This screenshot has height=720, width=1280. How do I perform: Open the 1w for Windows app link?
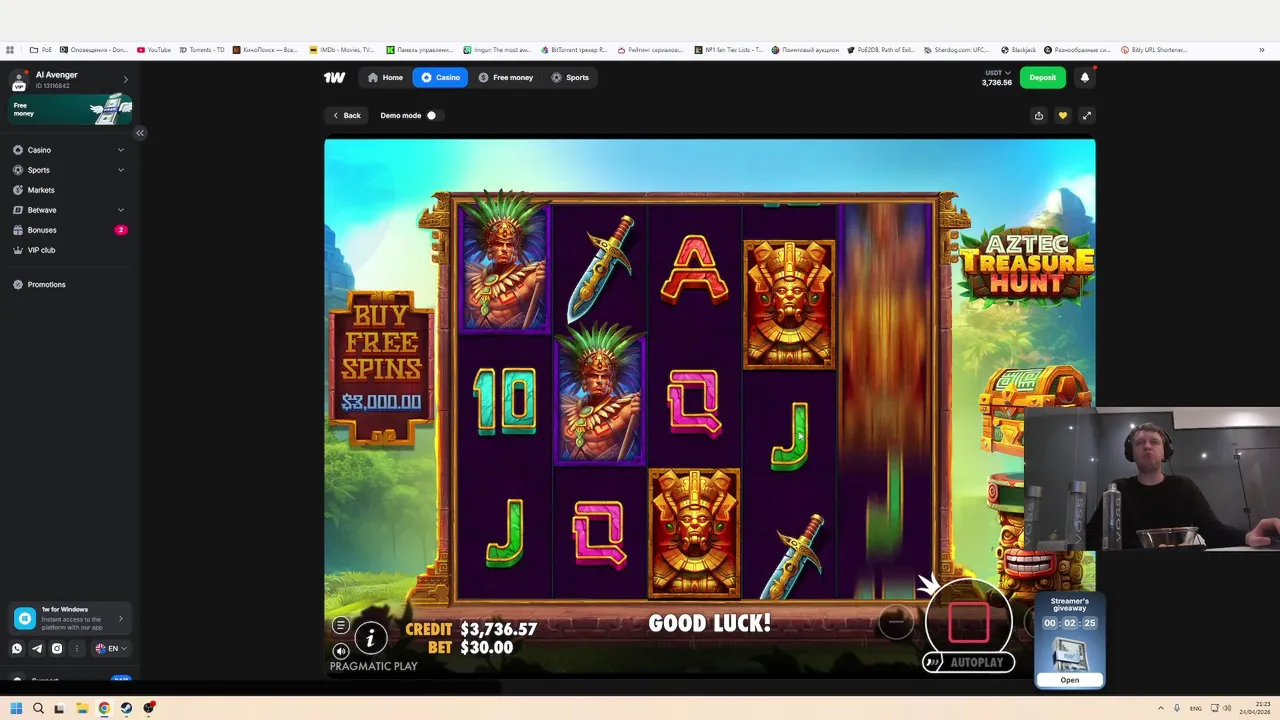pyautogui.click(x=70, y=618)
